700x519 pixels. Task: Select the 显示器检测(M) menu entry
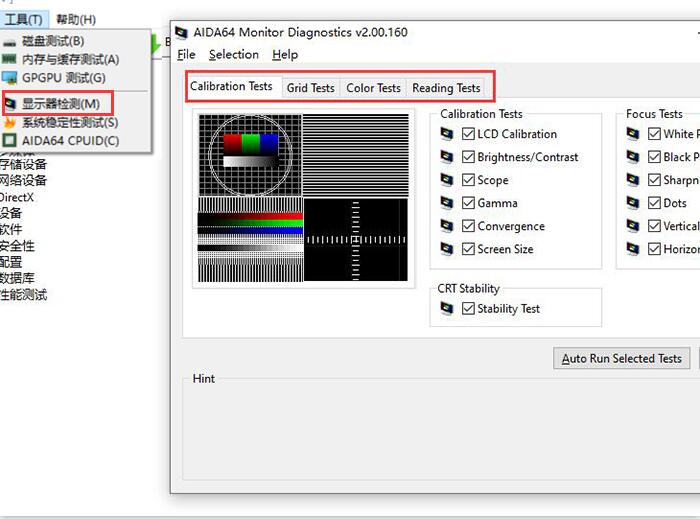pos(61,104)
